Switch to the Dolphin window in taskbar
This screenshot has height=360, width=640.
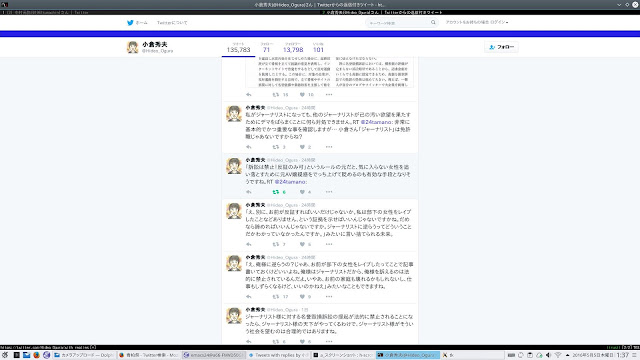[x=83, y=355]
